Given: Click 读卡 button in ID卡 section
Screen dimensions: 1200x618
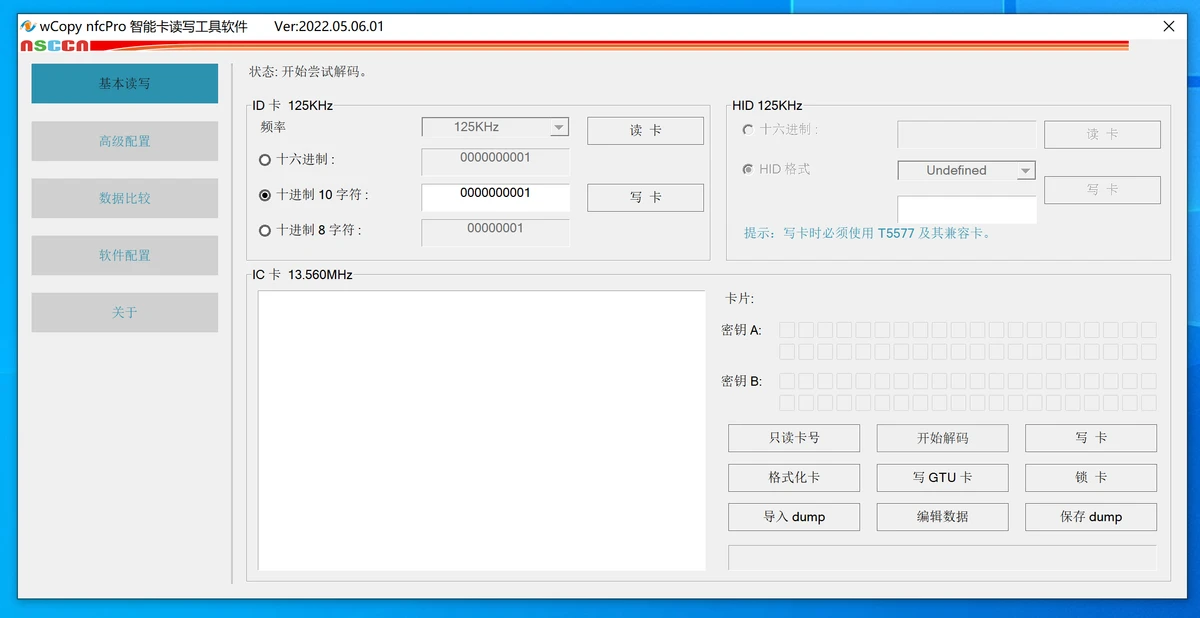Looking at the screenshot, I should click(645, 131).
